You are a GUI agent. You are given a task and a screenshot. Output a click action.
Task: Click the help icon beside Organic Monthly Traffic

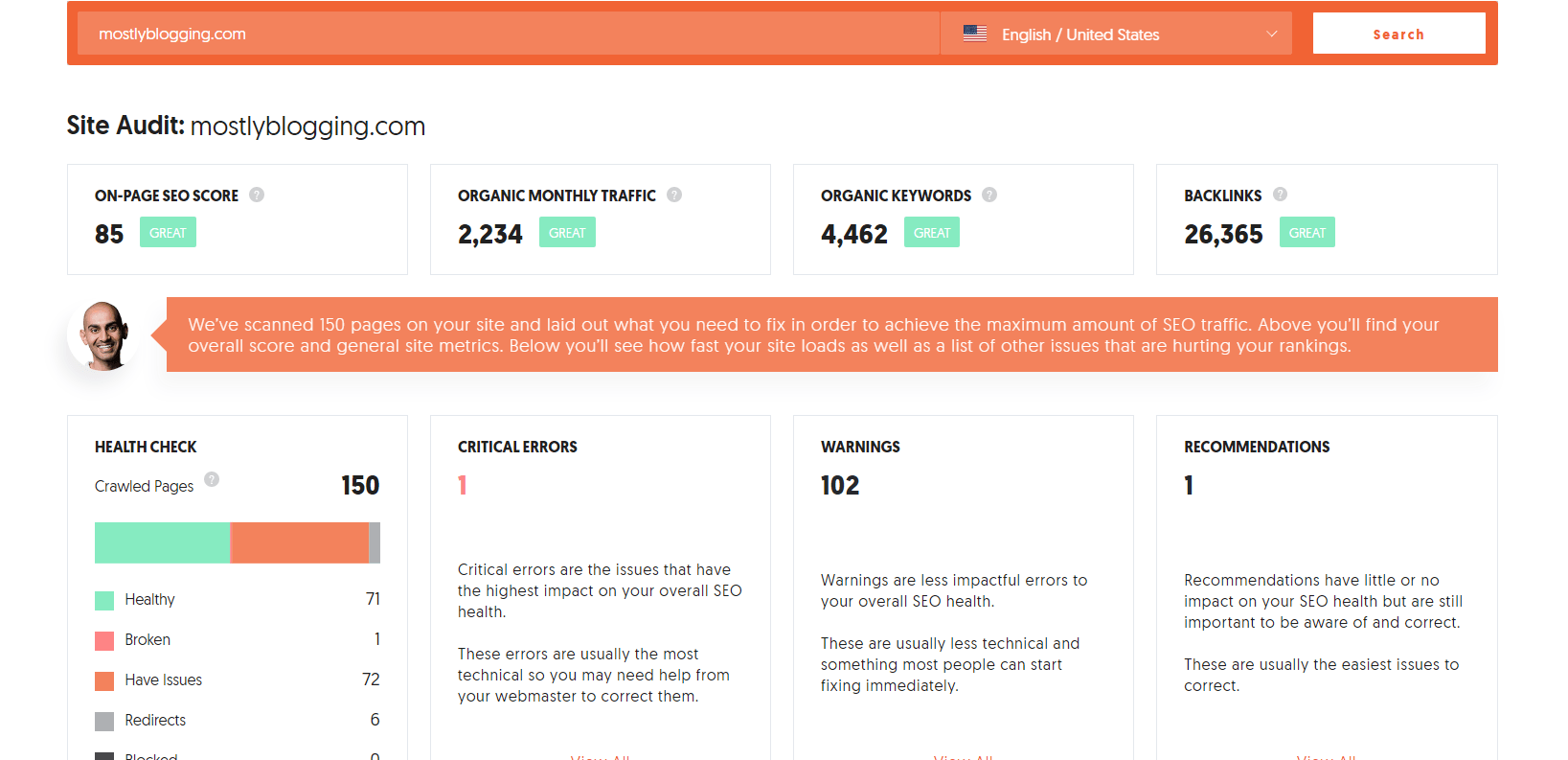(674, 195)
